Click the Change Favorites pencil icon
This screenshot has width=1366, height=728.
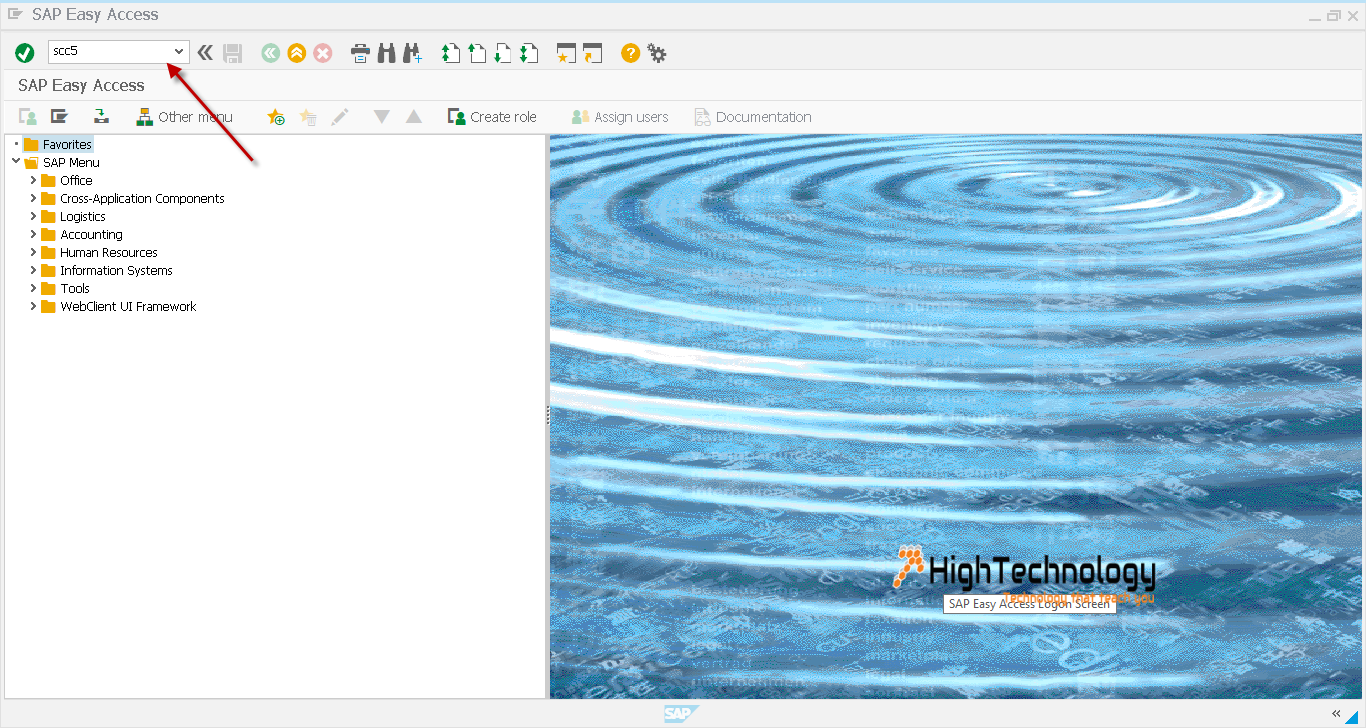(340, 117)
